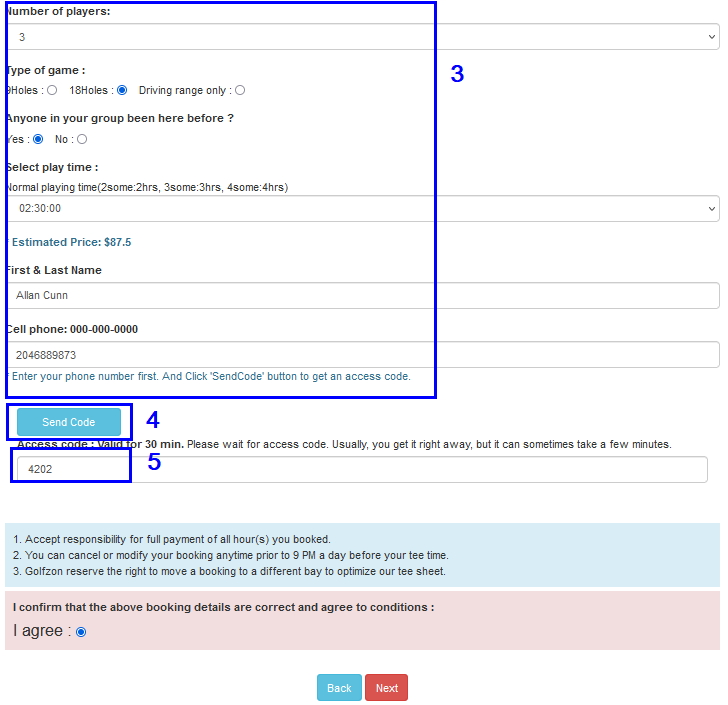
Task: Select the 9Holes radio button
Action: click(52, 90)
